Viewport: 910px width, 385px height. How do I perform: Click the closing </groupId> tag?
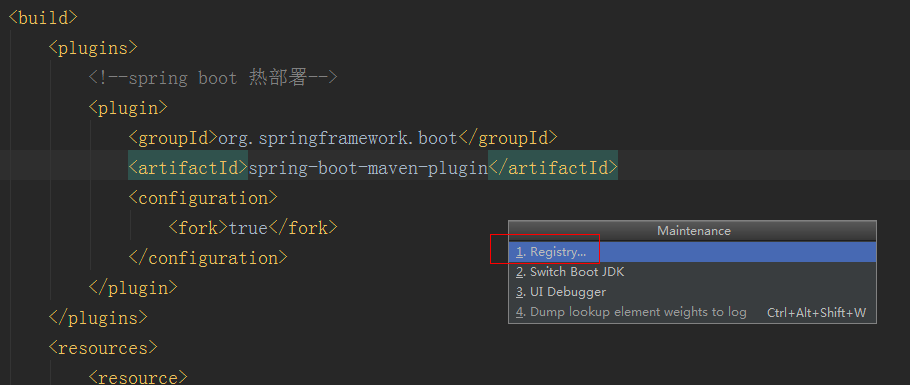[x=508, y=138]
